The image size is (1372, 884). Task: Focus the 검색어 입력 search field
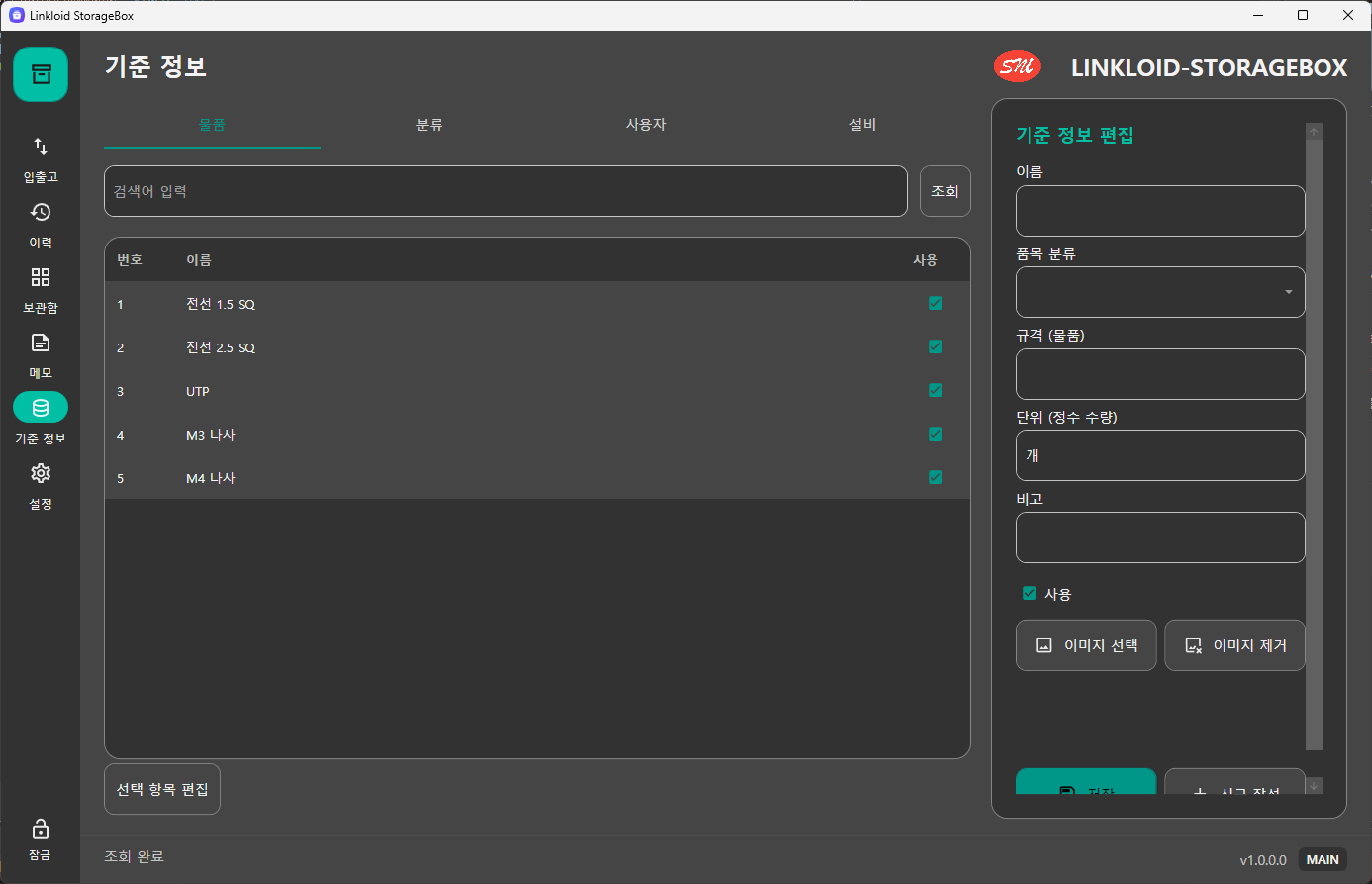coord(506,191)
